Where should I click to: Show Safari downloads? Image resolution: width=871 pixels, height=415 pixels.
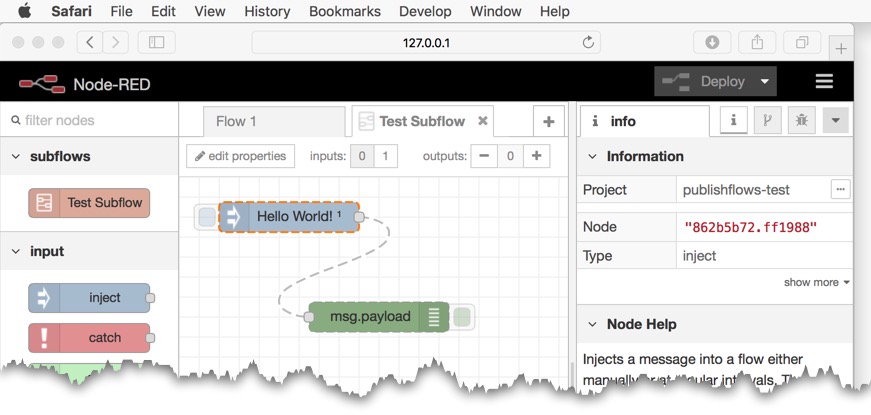click(x=712, y=42)
